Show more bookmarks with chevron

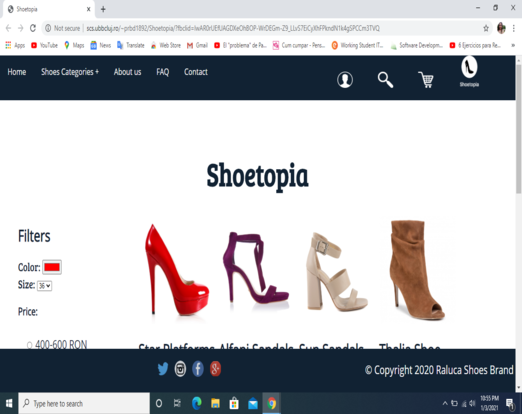pyautogui.click(x=513, y=45)
